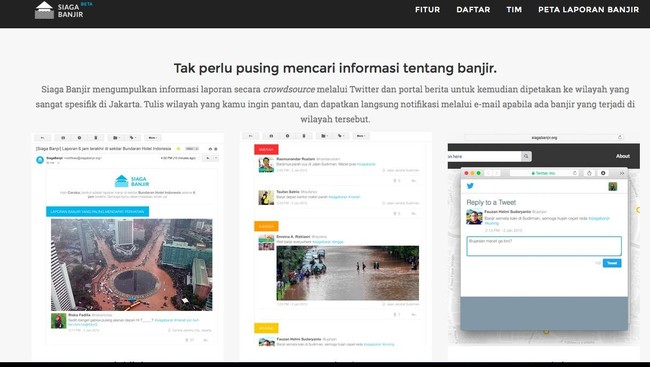
Task: Click Riska Fadilla's avatar below the aerial photo
Action: click(58, 321)
